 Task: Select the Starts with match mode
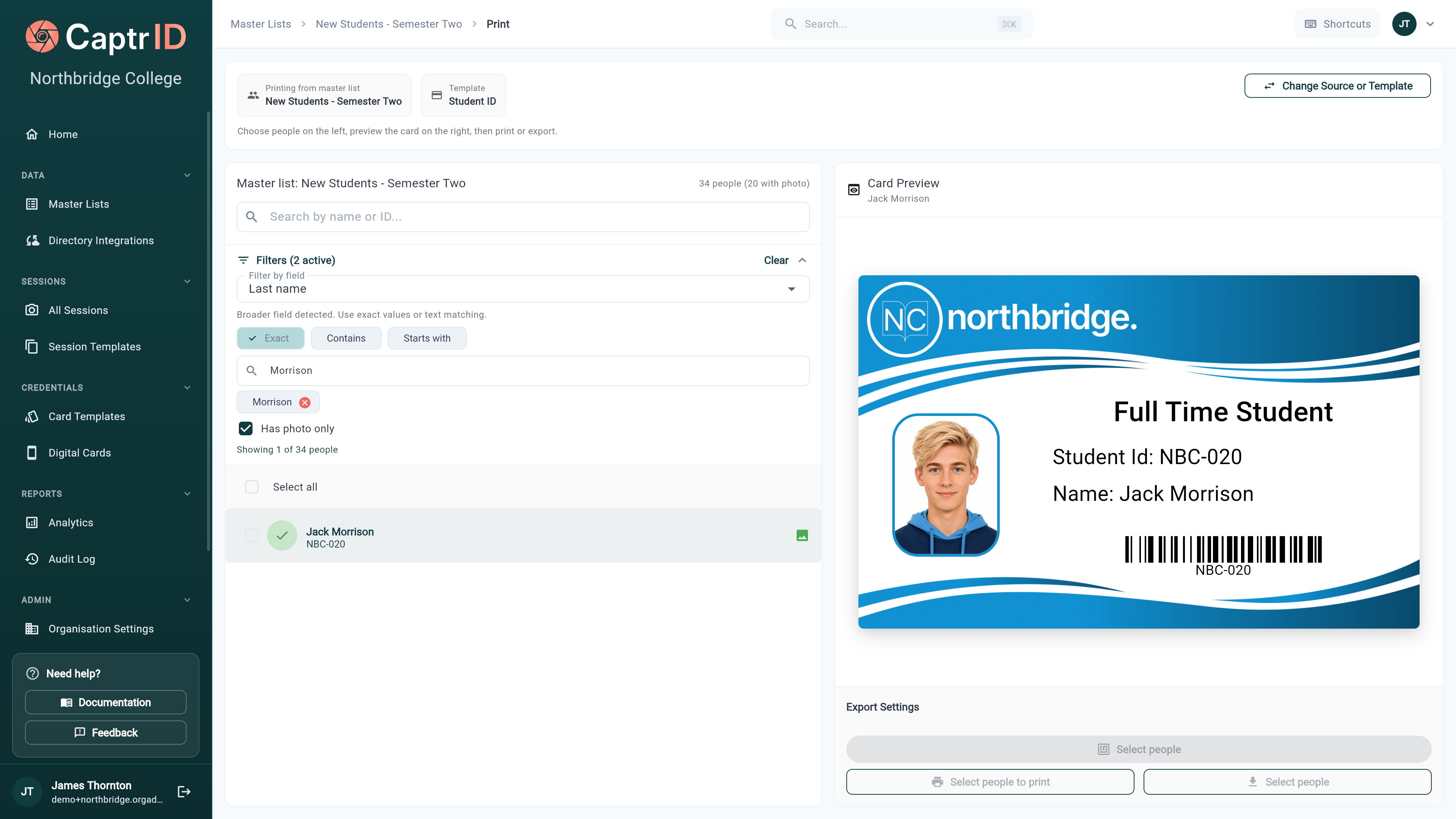[x=427, y=338]
